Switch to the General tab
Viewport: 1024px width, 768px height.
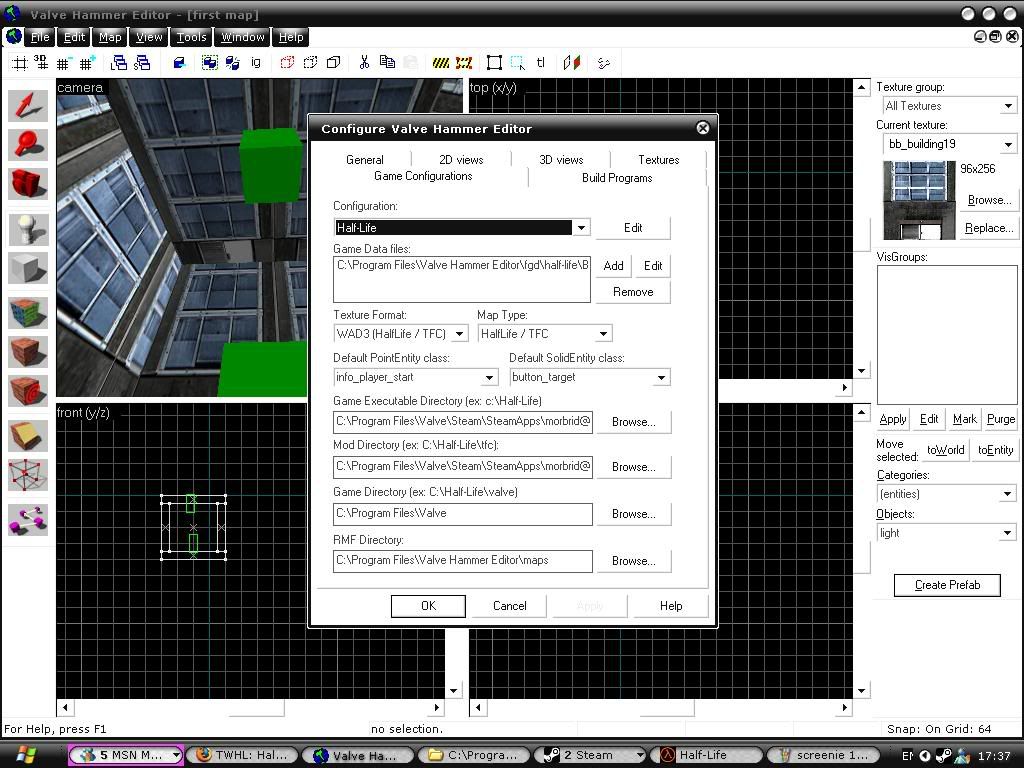coord(364,159)
